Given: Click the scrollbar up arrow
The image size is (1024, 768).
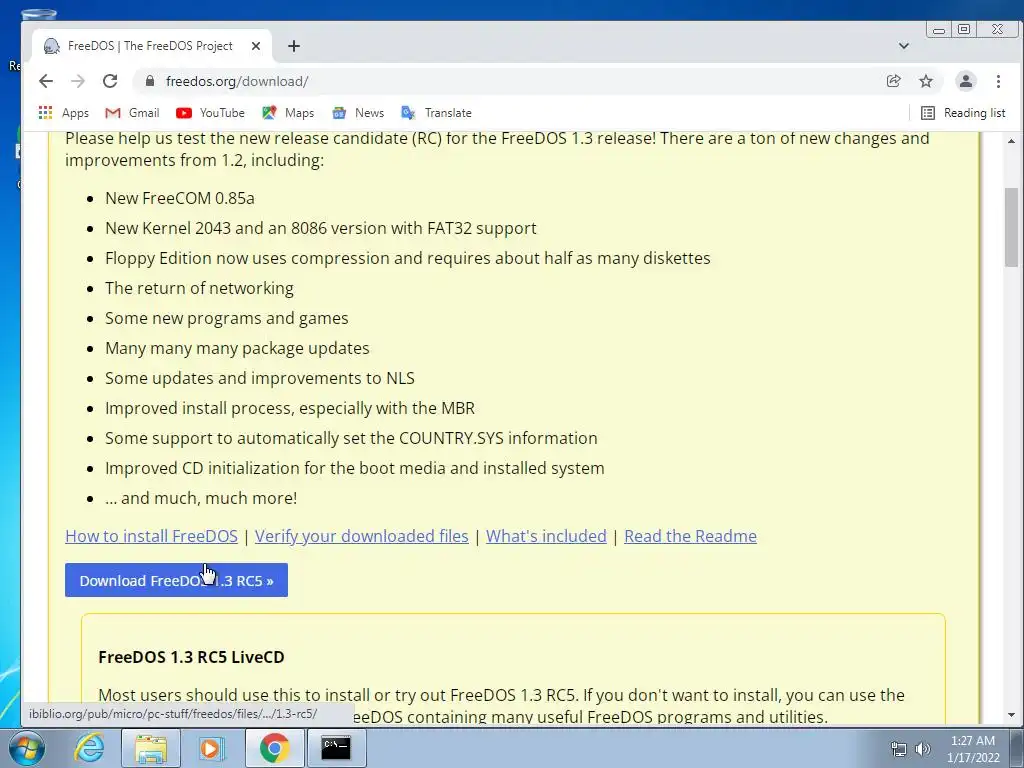Looking at the screenshot, I should tap(1011, 140).
